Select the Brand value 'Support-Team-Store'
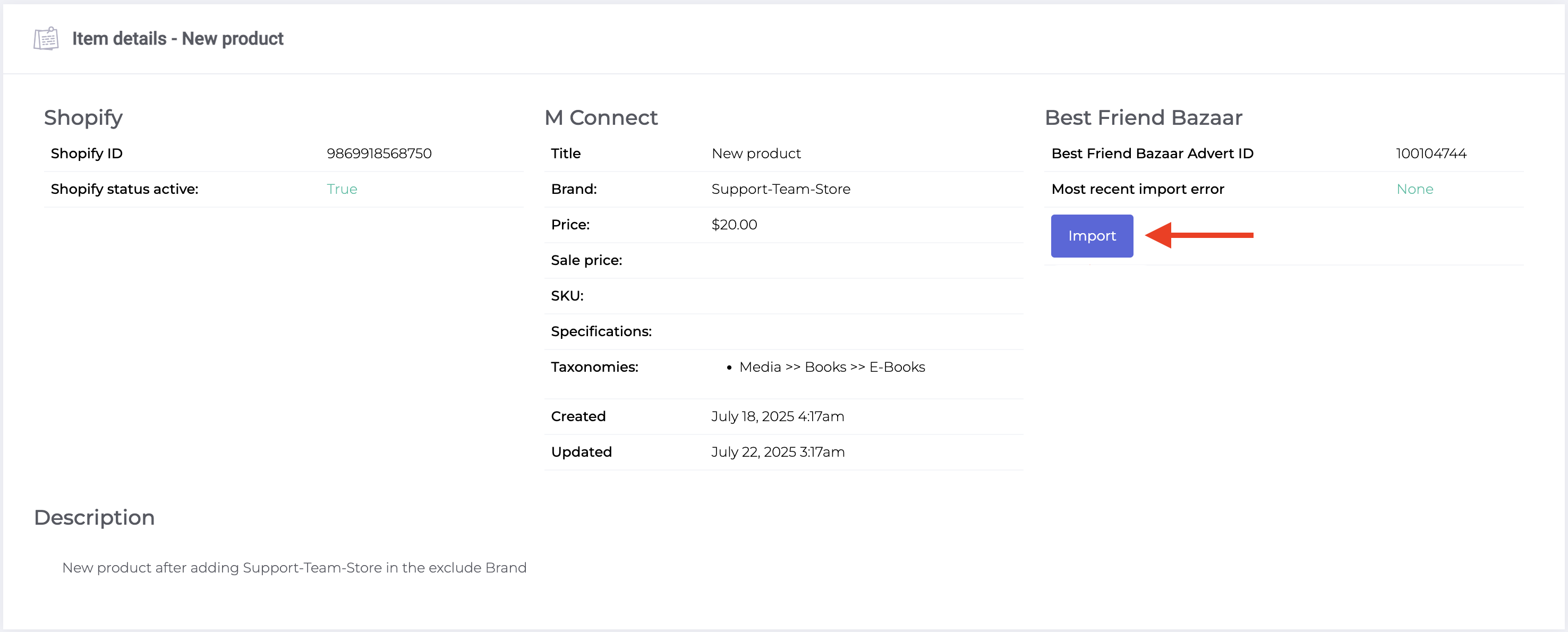The height and width of the screenshot is (632, 1568). 780,190
